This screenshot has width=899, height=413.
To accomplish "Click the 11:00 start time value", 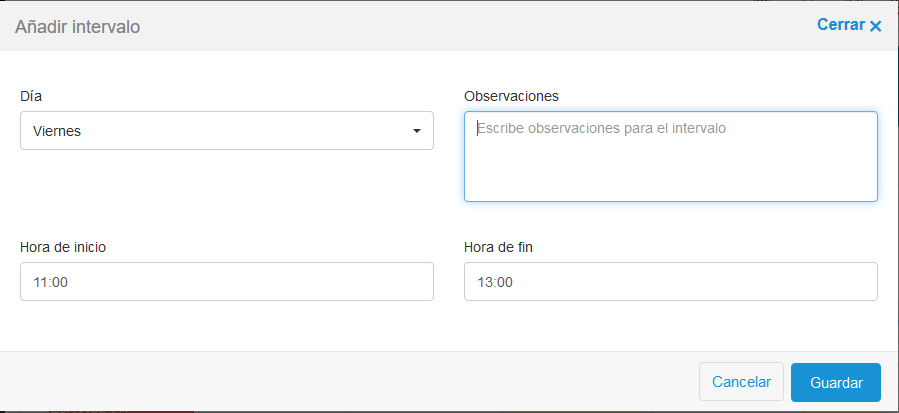I will pyautogui.click(x=50, y=283).
